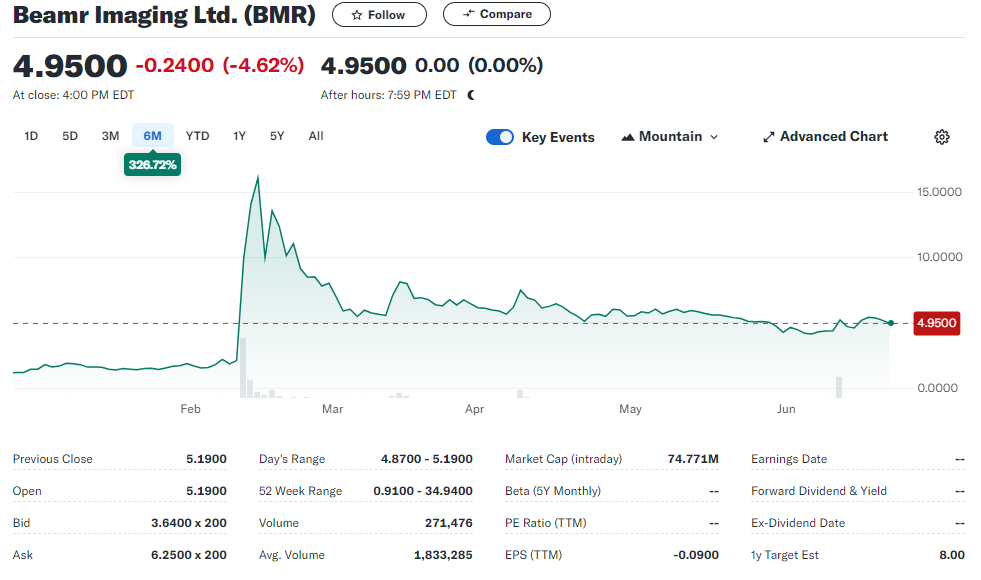Select the 1Y time range tab
981x580 pixels.
[x=239, y=136]
